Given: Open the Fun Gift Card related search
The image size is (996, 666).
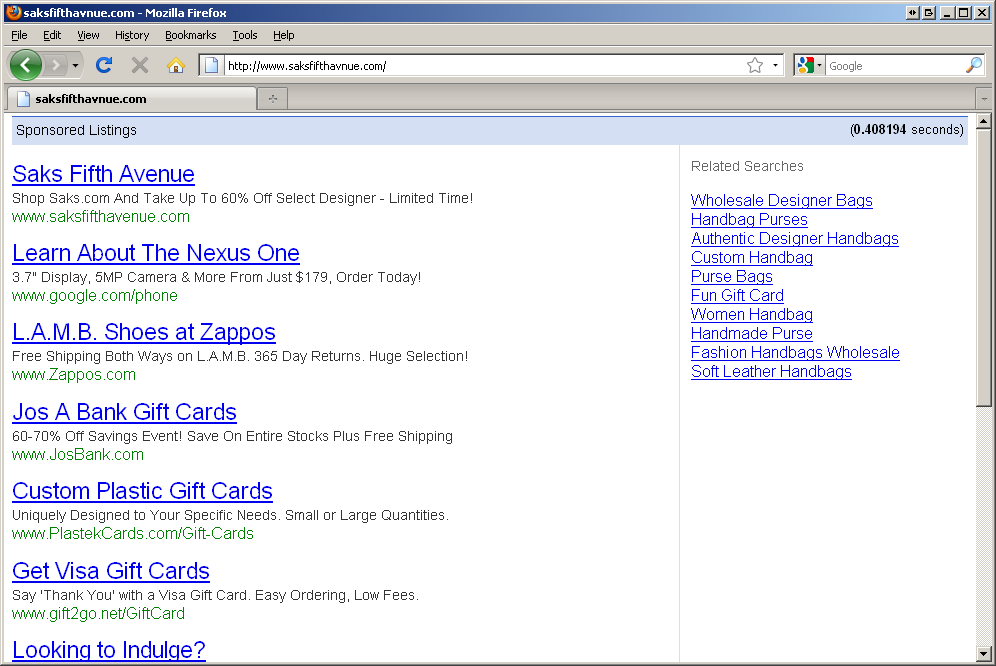Looking at the screenshot, I should [737, 296].
